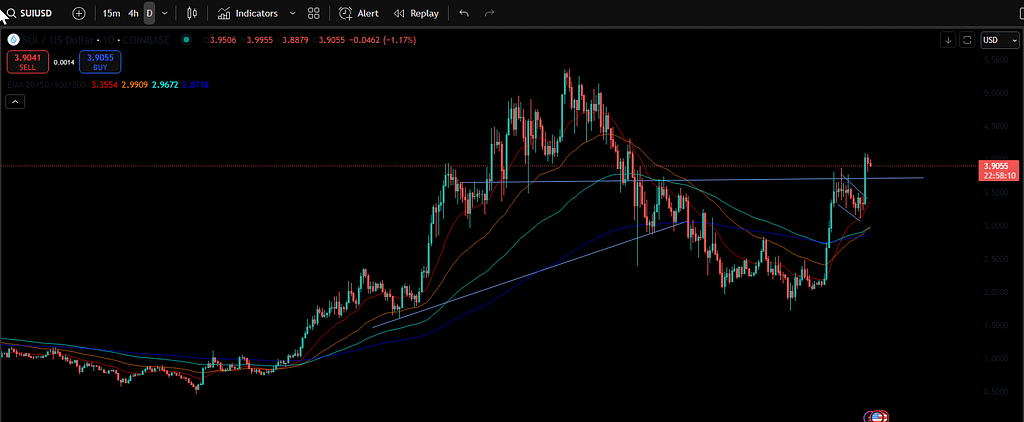Click the blue BUY price button
Viewport: 1024px width, 422px height.
(102, 62)
